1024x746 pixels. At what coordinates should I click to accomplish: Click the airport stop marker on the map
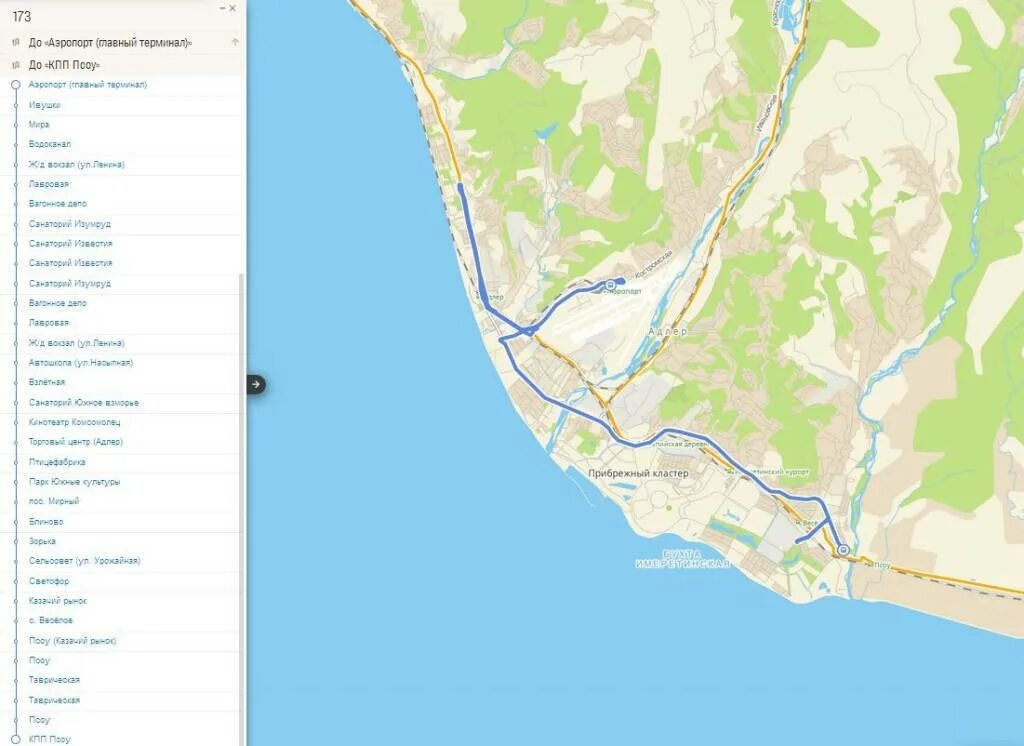pyautogui.click(x=611, y=285)
